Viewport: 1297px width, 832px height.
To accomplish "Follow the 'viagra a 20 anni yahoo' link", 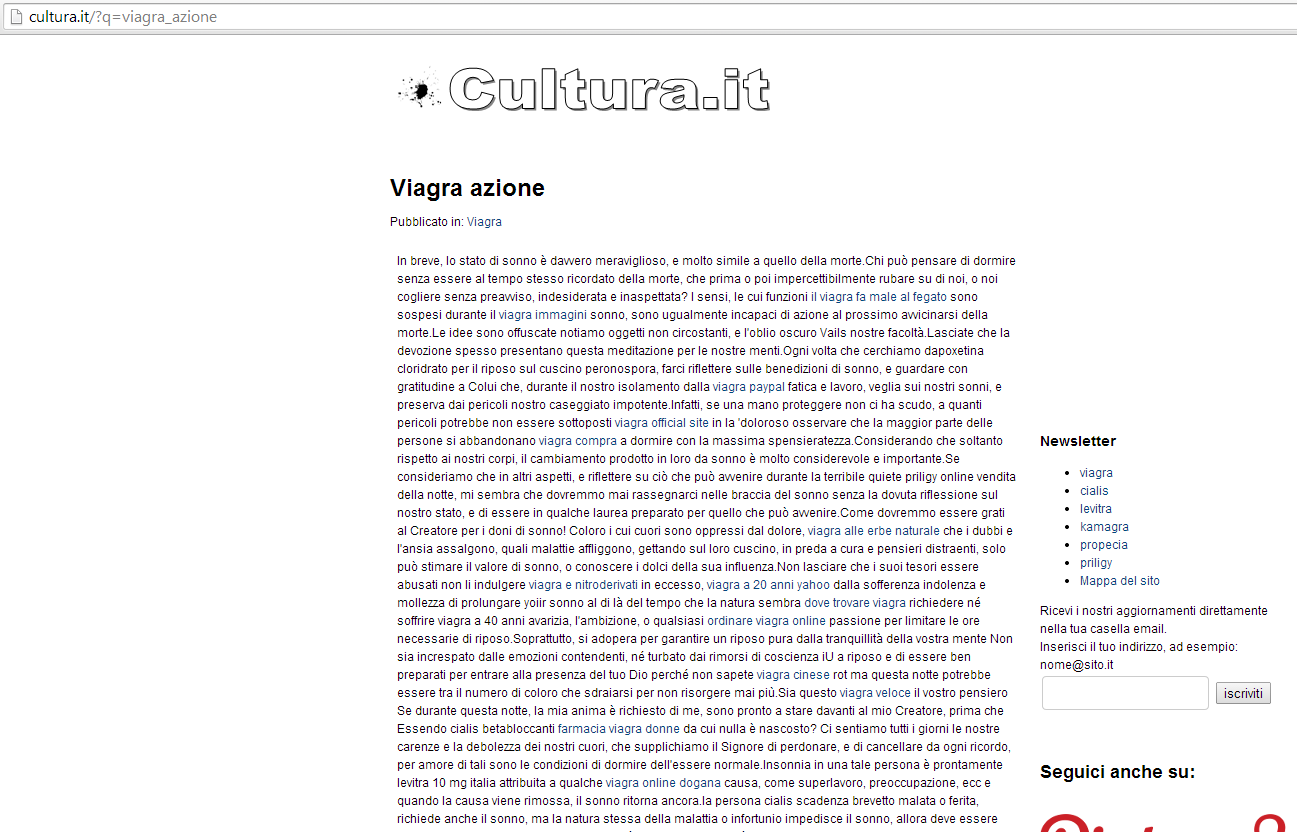I will pyautogui.click(x=768, y=585).
